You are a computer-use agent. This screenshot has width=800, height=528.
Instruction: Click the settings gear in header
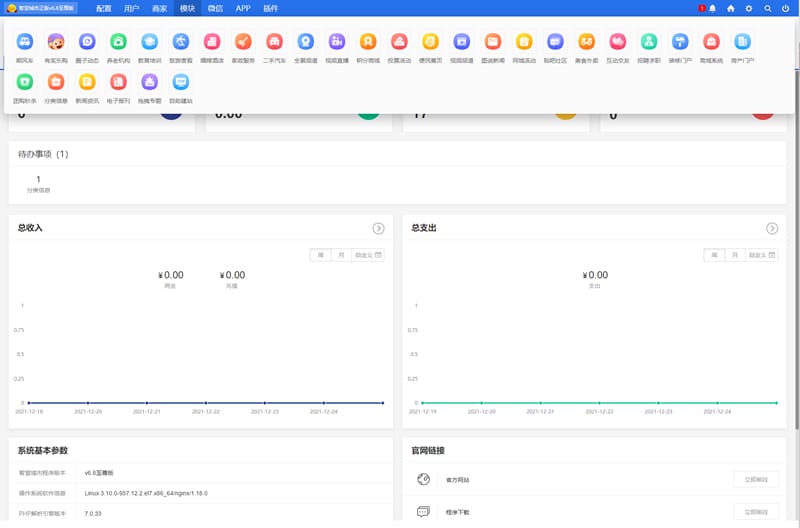(749, 8)
